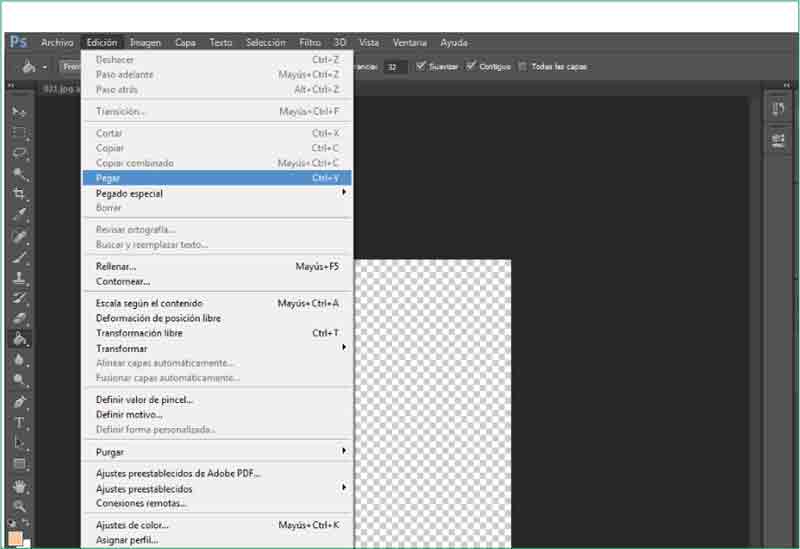Select the Rectangular Marquee tool
Viewport: 800px width, 549px height.
(19, 132)
